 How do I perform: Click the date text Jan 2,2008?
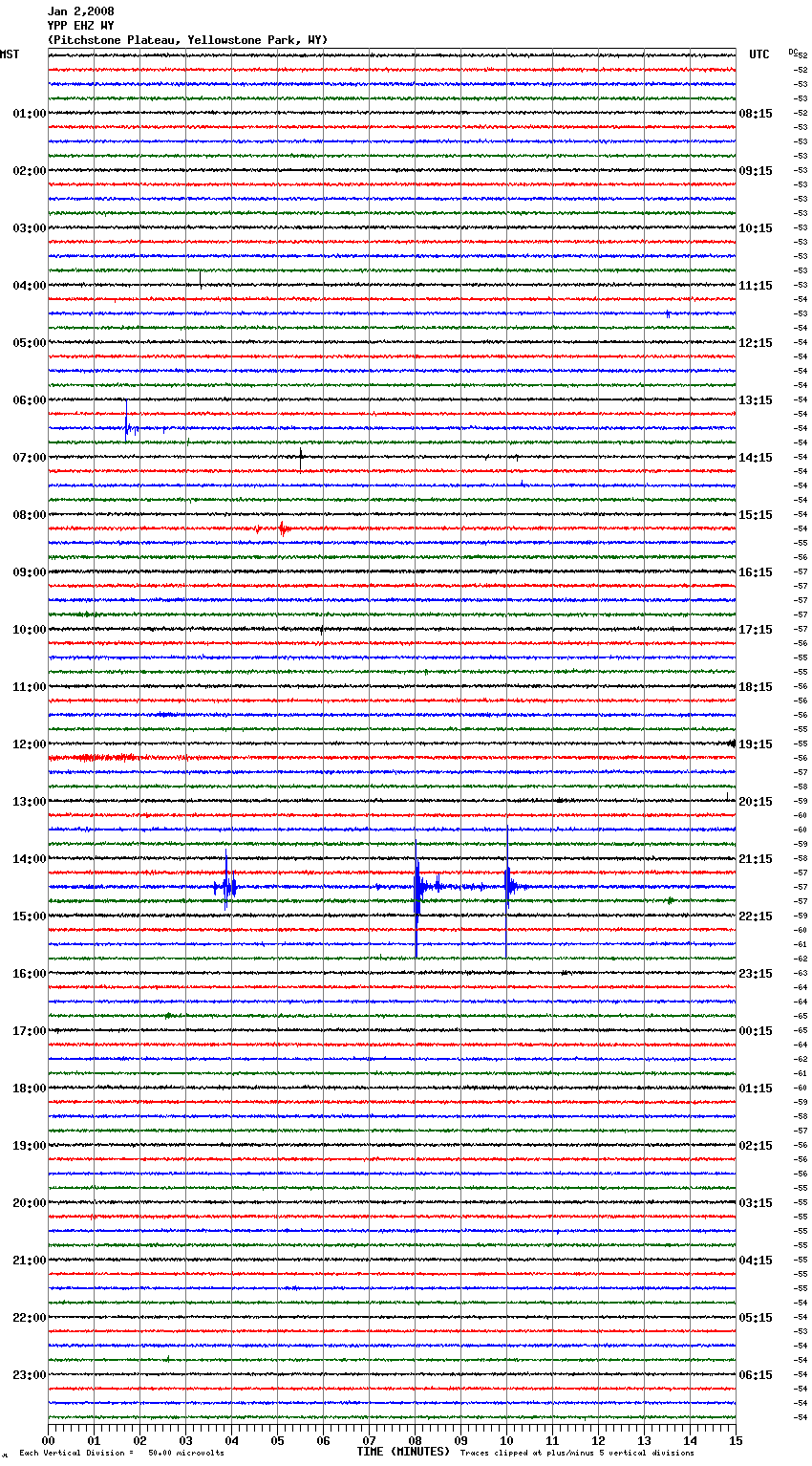(80, 11)
